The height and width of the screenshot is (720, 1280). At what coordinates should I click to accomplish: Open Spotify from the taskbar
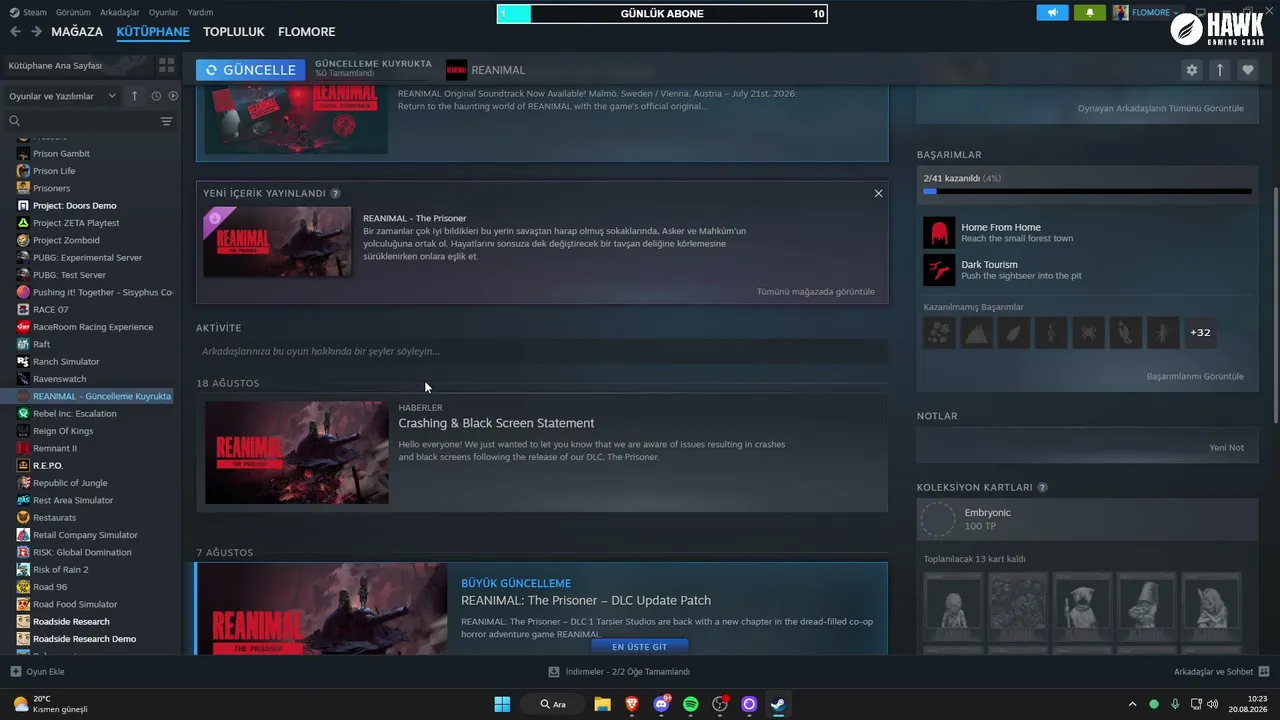tap(690, 704)
